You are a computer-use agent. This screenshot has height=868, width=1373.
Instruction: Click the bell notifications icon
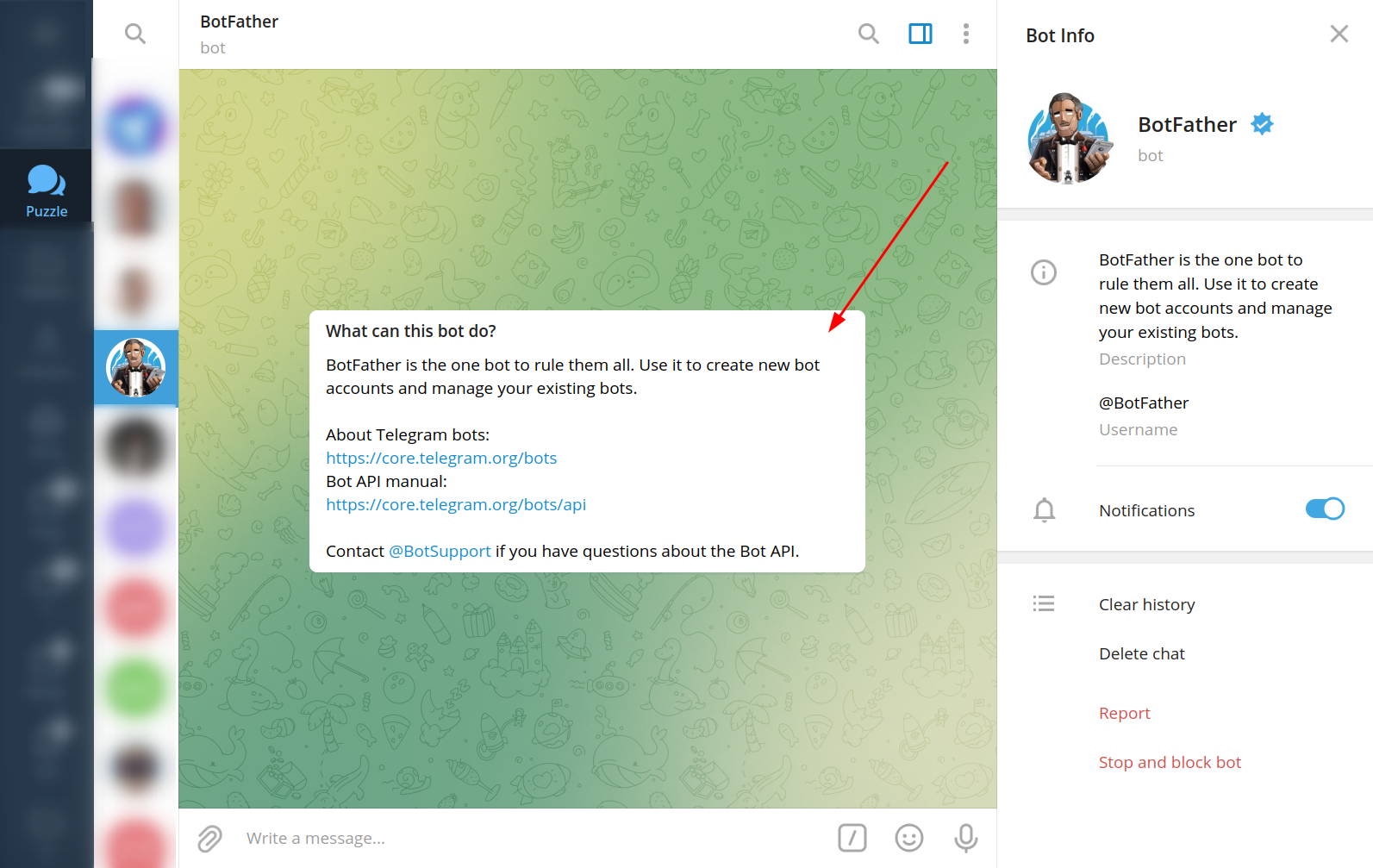pos(1045,510)
